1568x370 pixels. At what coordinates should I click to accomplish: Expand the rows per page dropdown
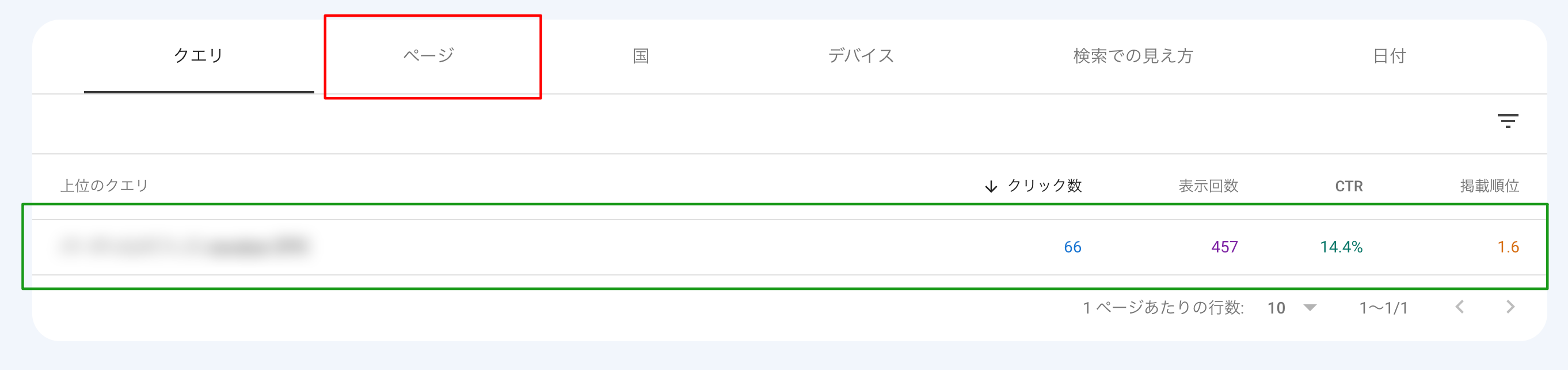click(1310, 307)
